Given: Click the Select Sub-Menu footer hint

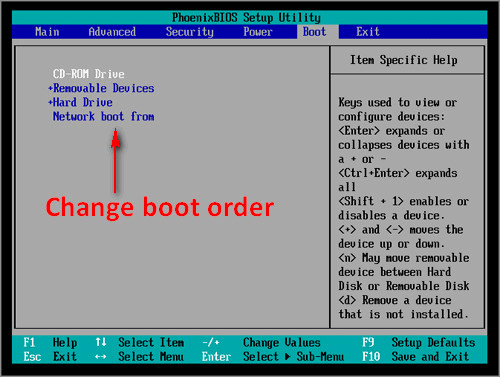Looking at the screenshot, I should click(x=293, y=357).
